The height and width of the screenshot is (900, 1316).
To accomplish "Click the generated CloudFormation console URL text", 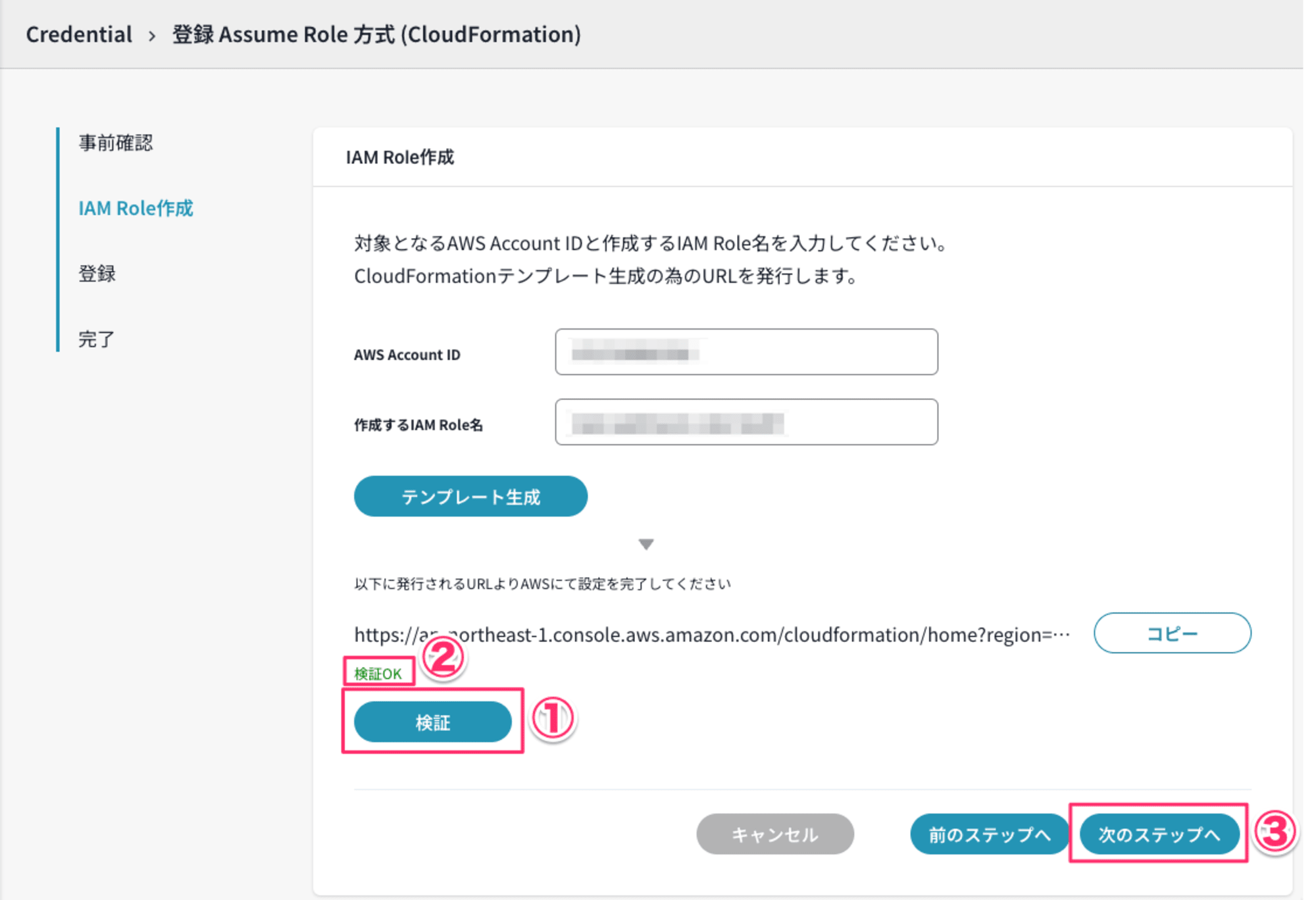I will [x=712, y=635].
